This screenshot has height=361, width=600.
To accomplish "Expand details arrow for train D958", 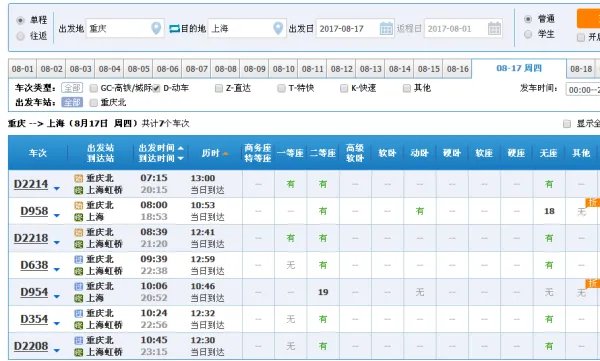I will pos(57,216).
